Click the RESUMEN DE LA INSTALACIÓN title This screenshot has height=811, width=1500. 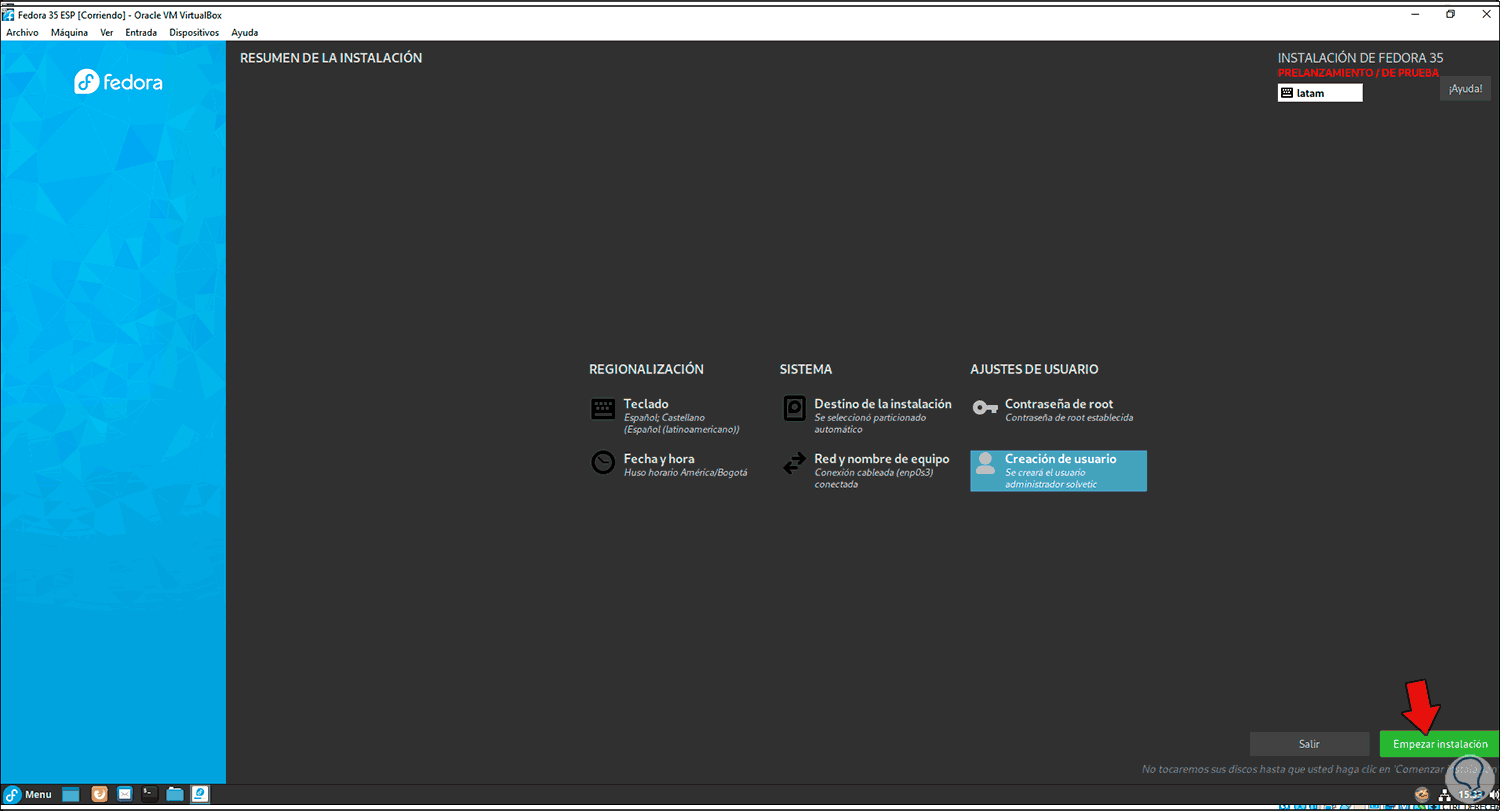click(x=331, y=58)
